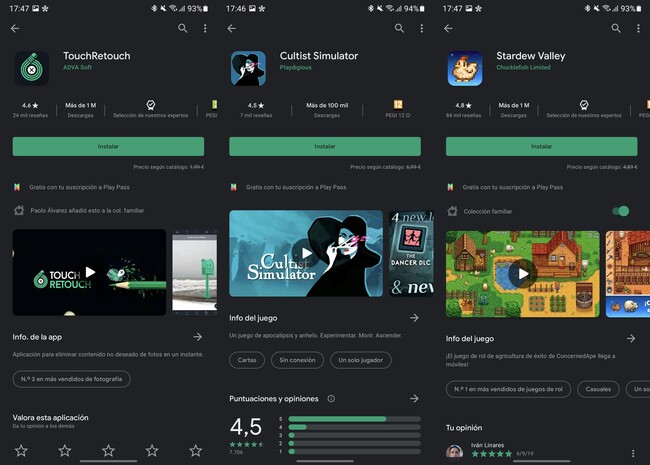The width and height of the screenshot is (650, 465).
Task: Open search on the TouchRetouch screen
Action: (x=183, y=28)
